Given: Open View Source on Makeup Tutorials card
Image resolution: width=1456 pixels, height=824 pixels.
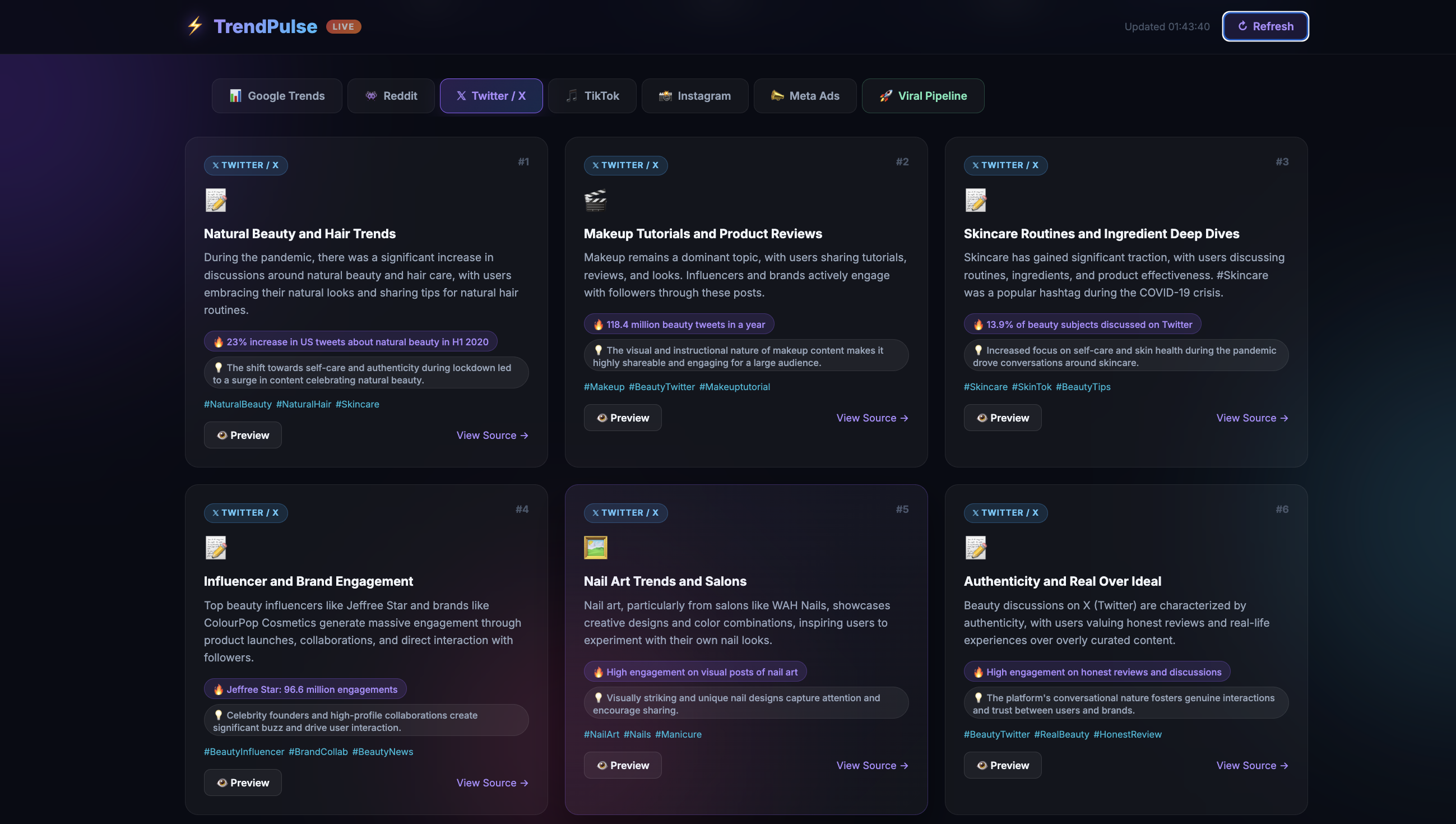Looking at the screenshot, I should [871, 418].
